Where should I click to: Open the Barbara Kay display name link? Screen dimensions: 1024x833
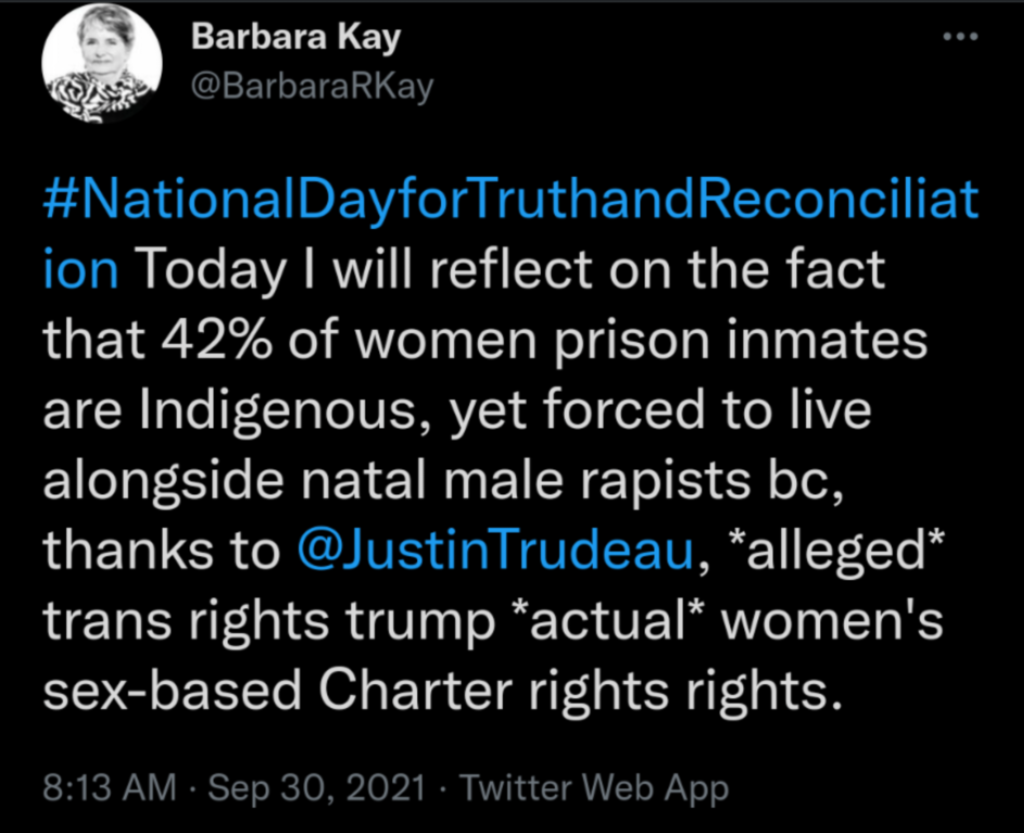tap(296, 37)
